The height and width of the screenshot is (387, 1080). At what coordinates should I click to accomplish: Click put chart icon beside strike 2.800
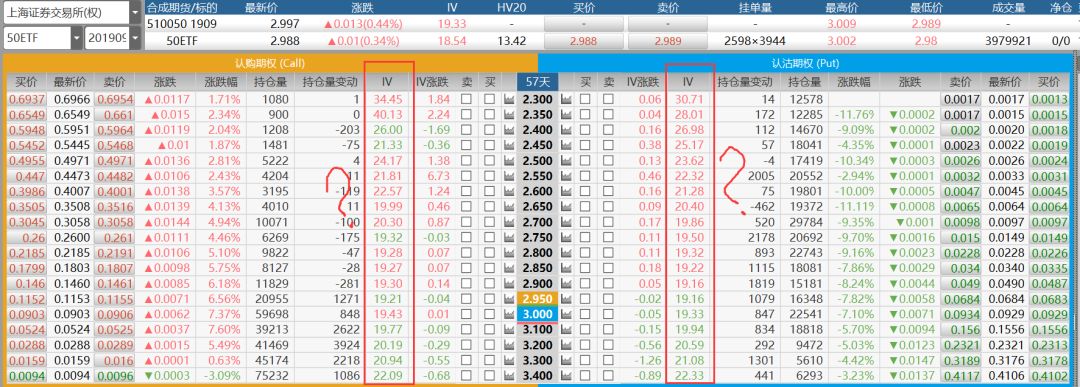(567, 253)
